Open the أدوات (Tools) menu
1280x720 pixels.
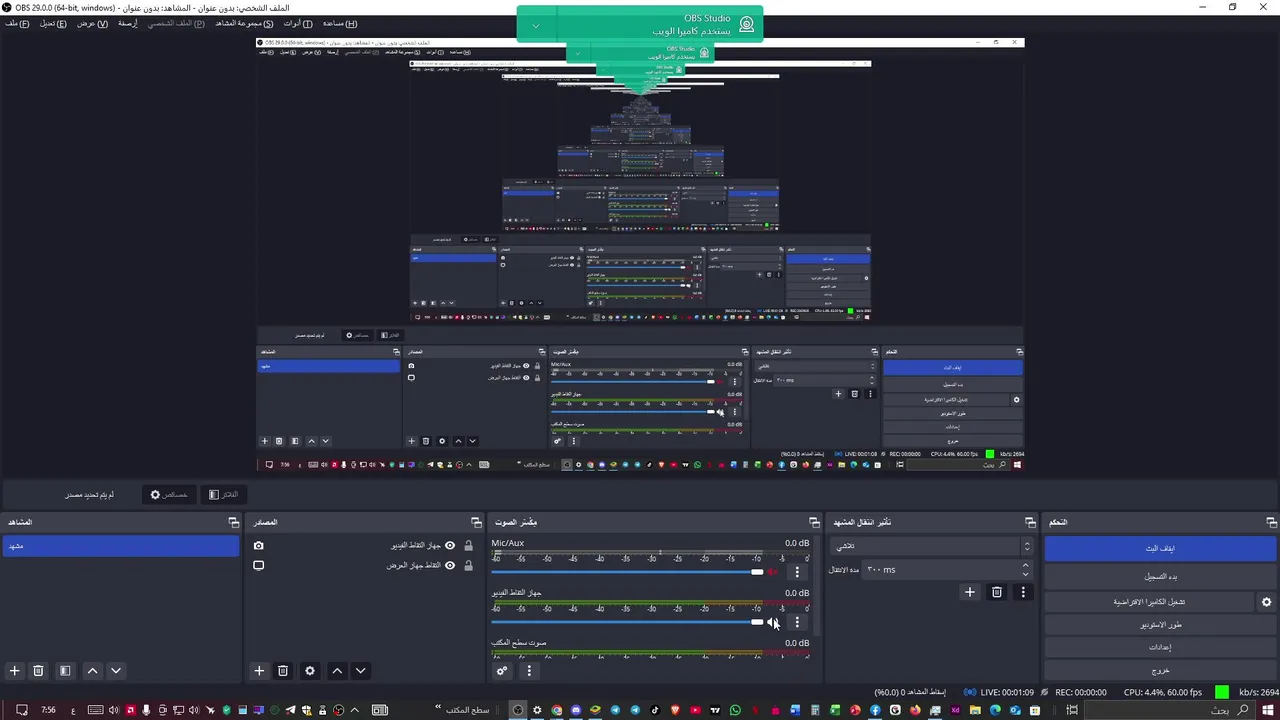tap(298, 23)
